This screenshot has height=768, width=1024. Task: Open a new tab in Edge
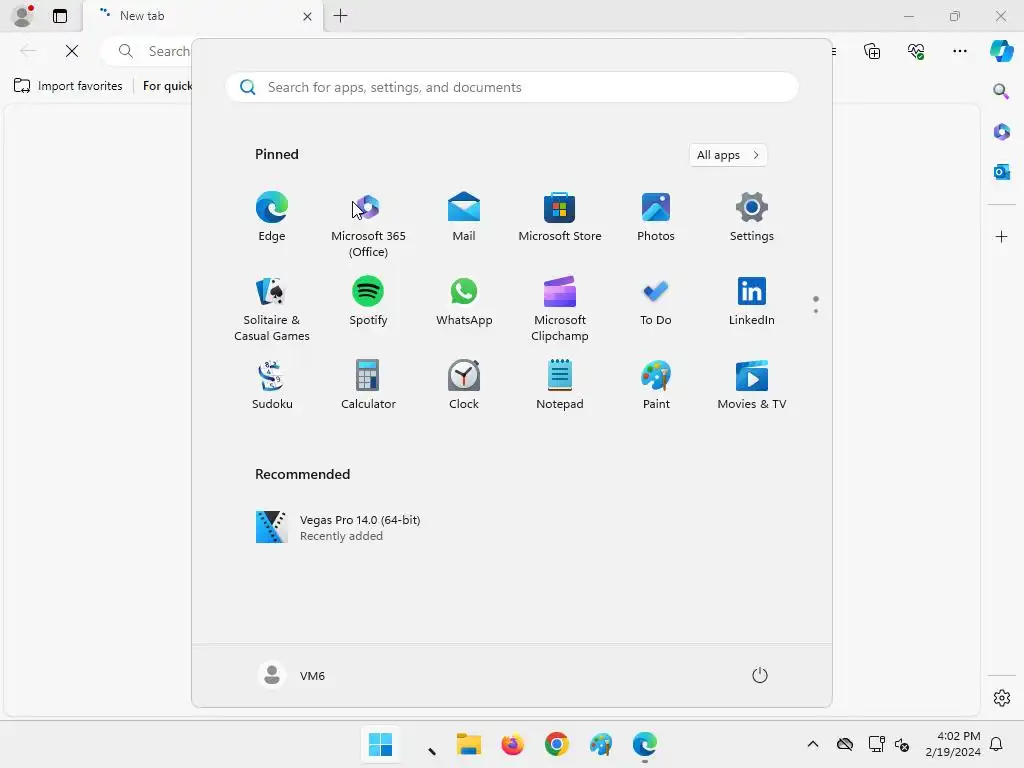[340, 16]
